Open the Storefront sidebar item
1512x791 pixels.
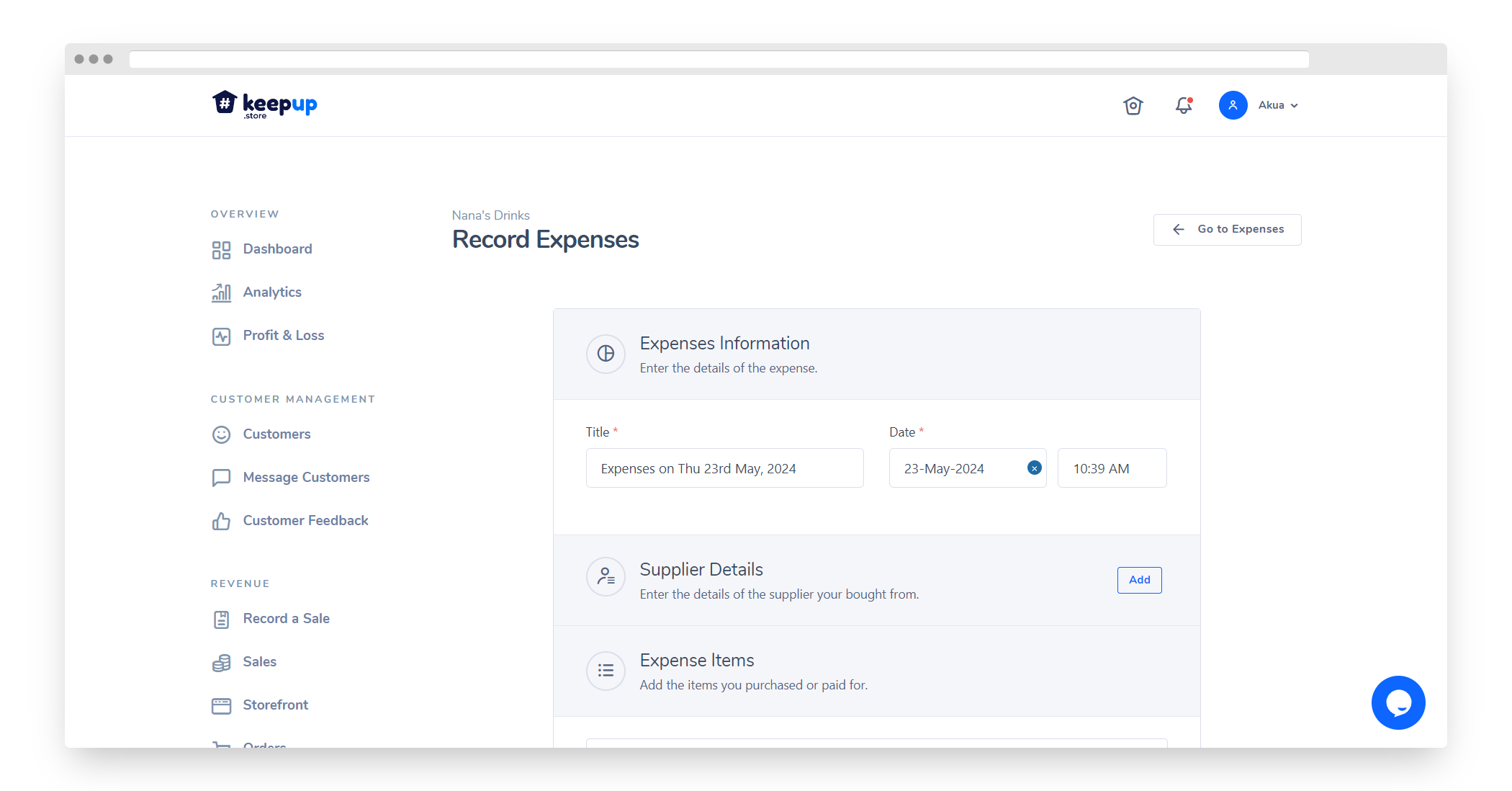tap(275, 705)
